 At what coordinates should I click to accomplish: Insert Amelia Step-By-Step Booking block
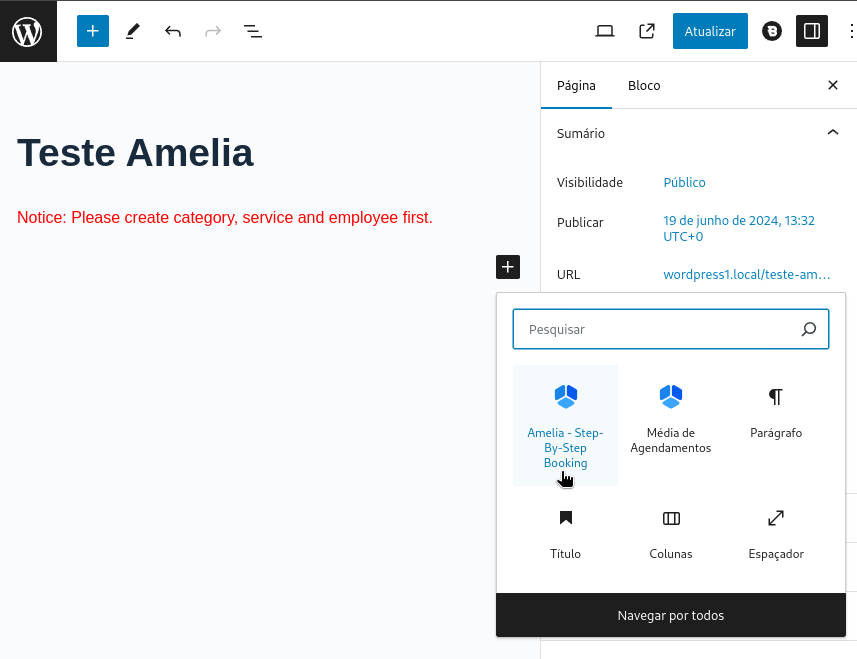(565, 426)
